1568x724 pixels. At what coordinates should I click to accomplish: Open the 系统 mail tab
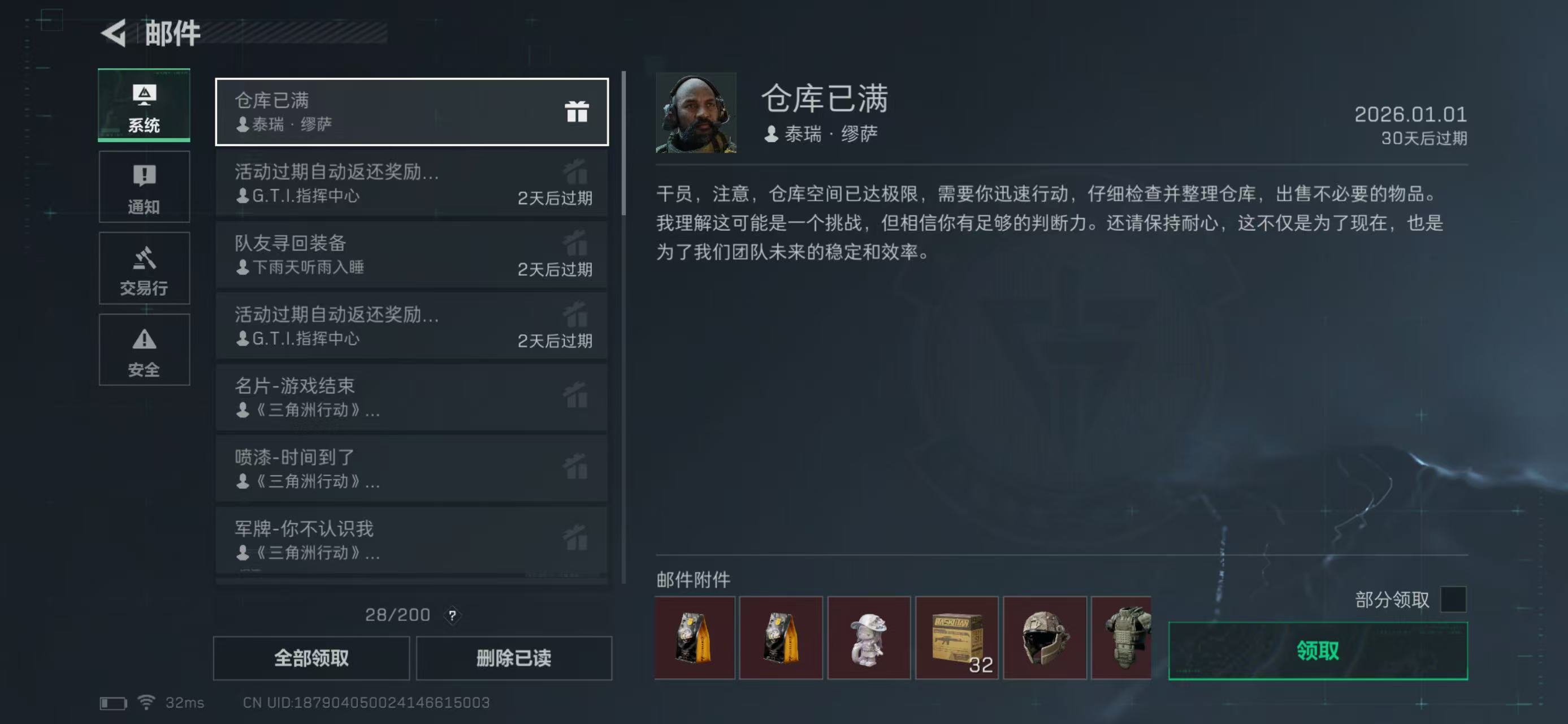pyautogui.click(x=144, y=105)
